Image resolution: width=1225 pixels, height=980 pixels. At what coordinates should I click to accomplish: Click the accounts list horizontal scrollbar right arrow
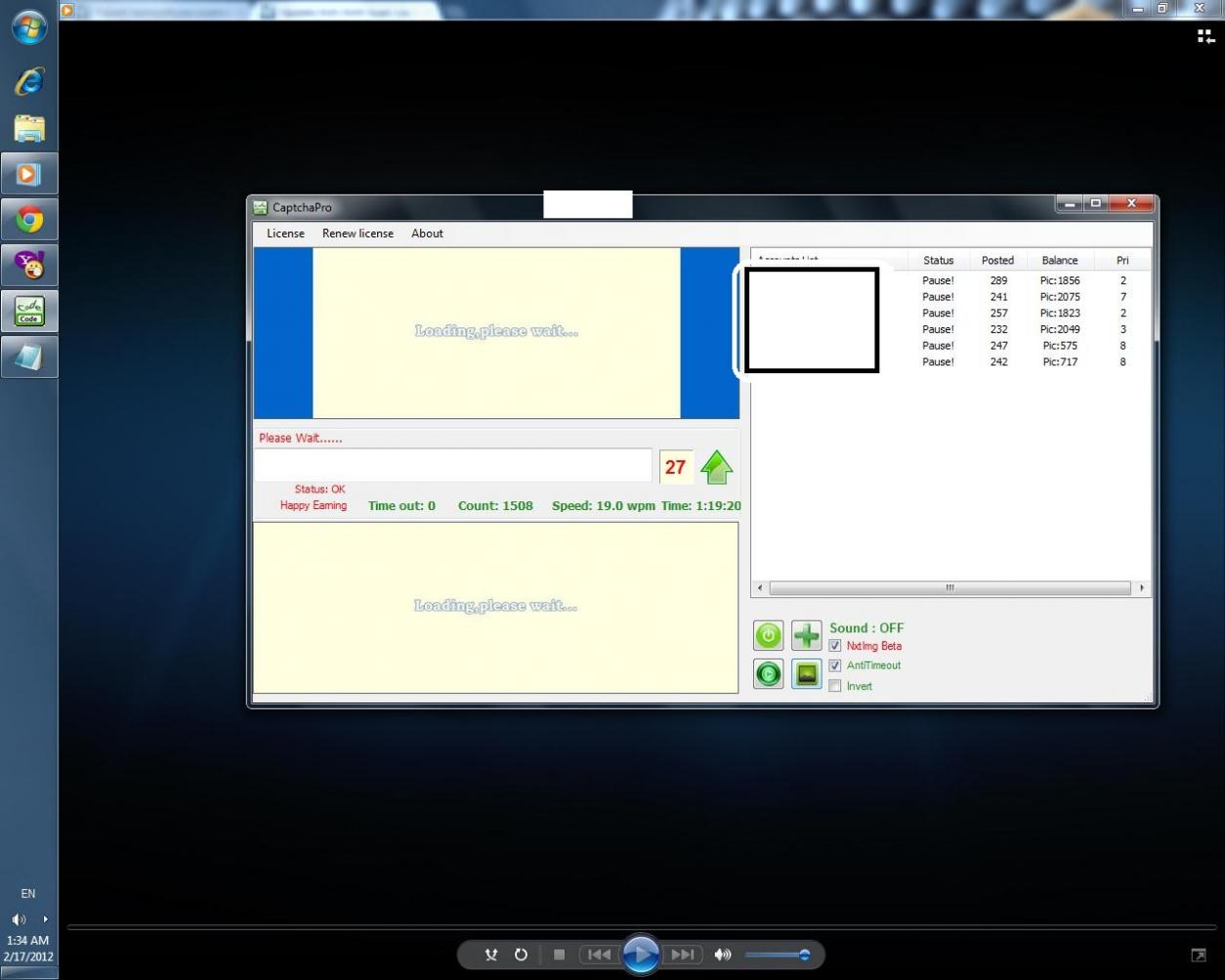pos(1142,588)
